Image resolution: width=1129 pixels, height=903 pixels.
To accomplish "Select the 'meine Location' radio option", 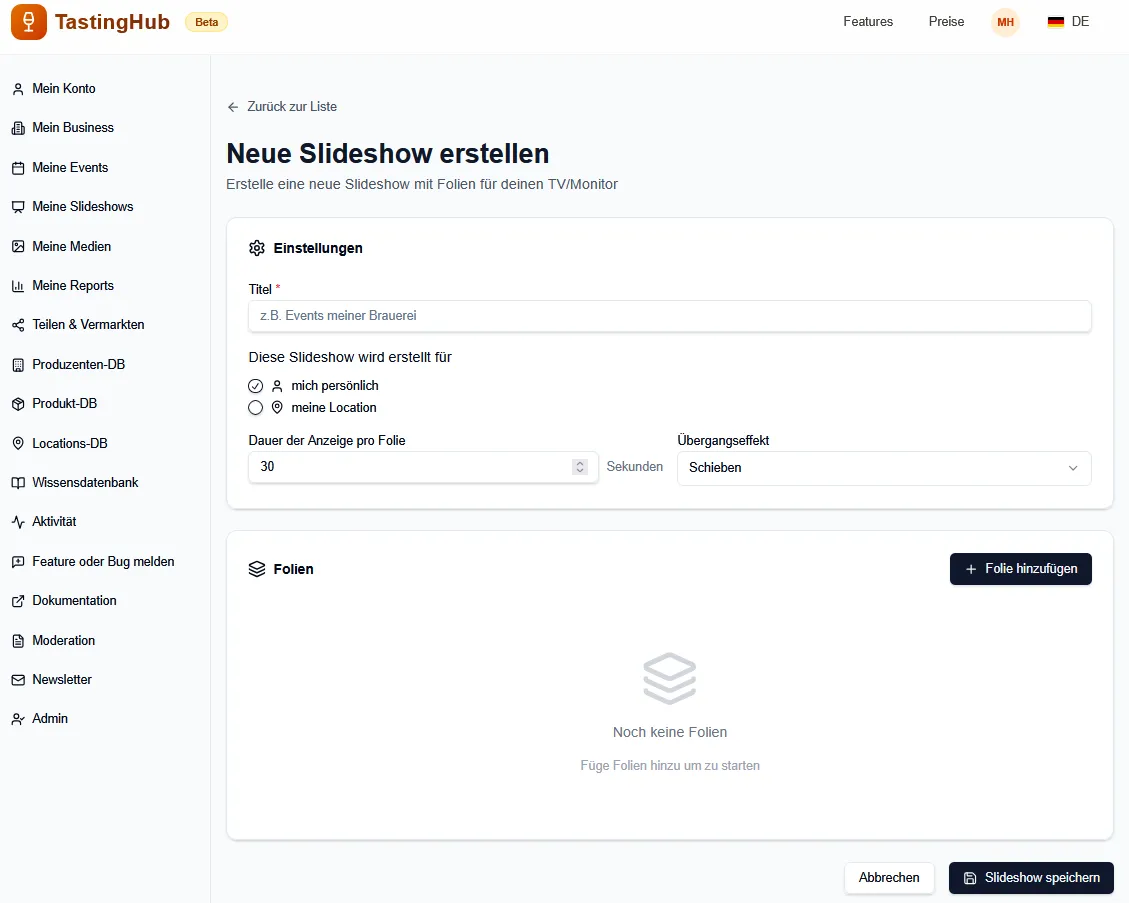I will point(256,408).
